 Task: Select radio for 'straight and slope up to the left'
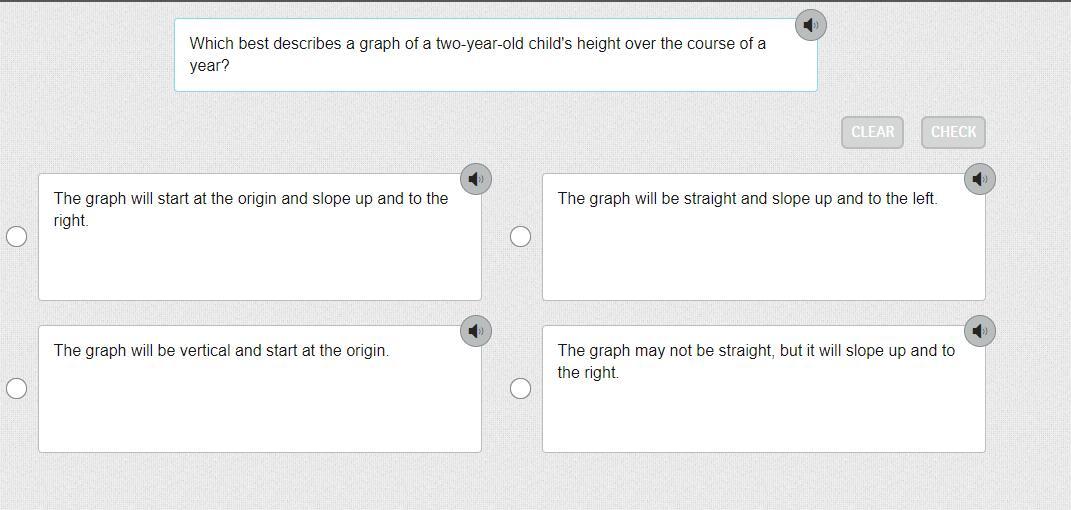pos(520,236)
